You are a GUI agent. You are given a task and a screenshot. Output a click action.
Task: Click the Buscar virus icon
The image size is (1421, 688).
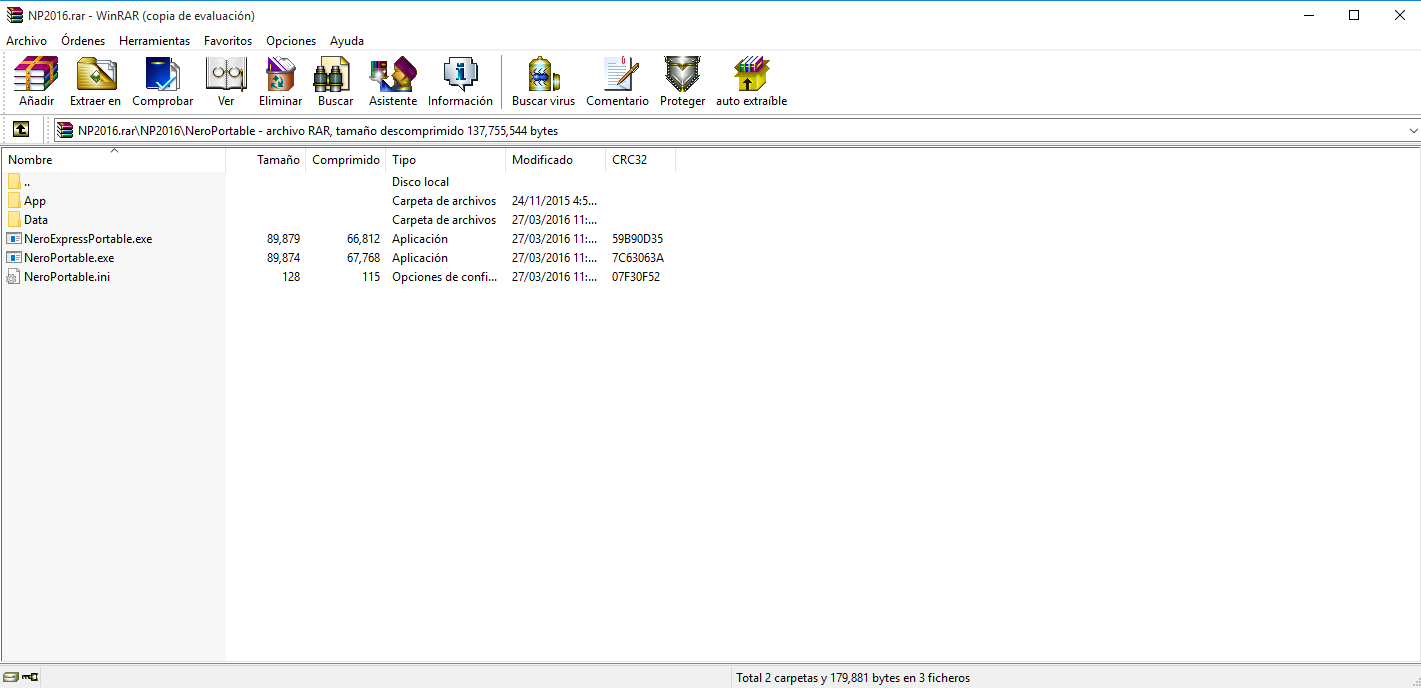(543, 75)
